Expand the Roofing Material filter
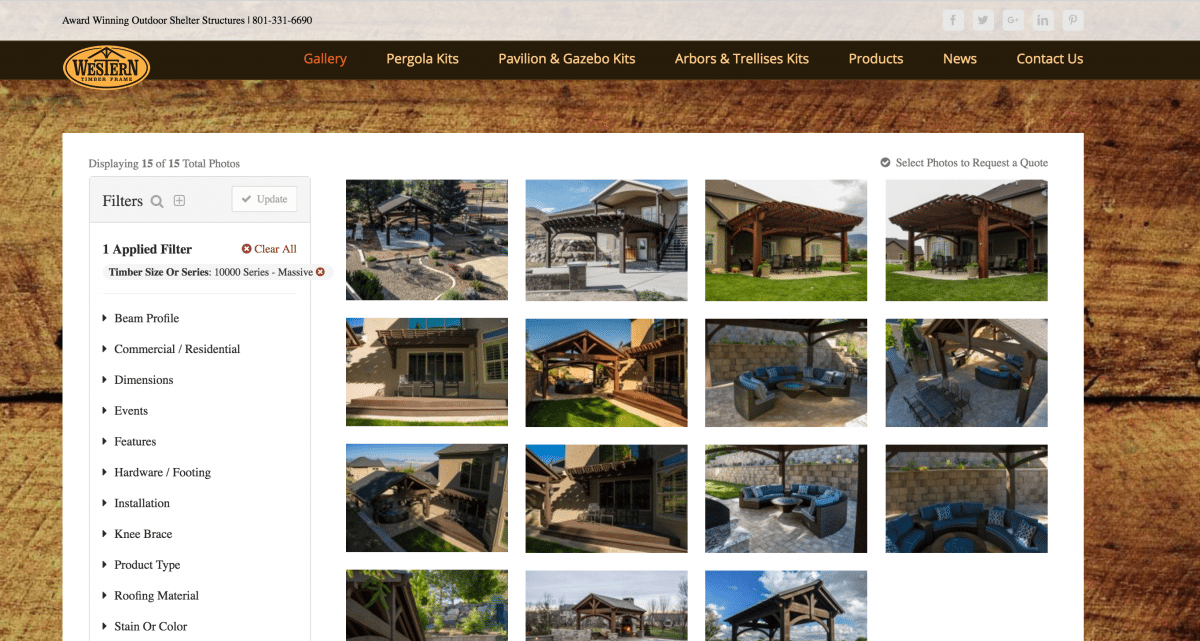The height and width of the screenshot is (641, 1200). 150,596
